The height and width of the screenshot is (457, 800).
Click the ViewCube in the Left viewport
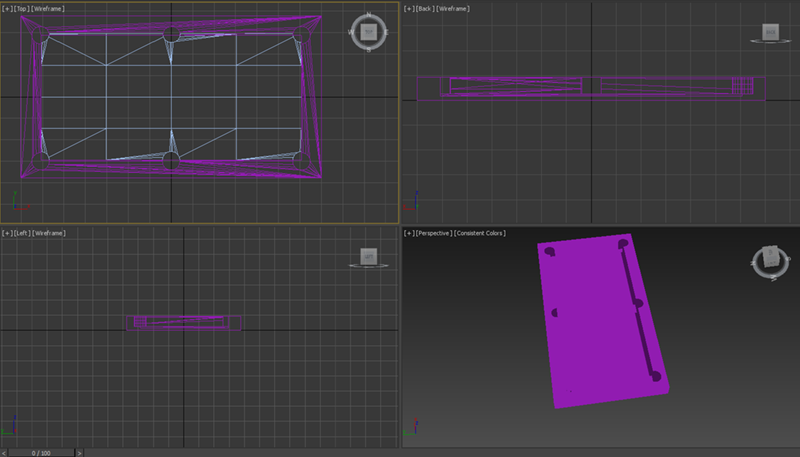coord(369,258)
